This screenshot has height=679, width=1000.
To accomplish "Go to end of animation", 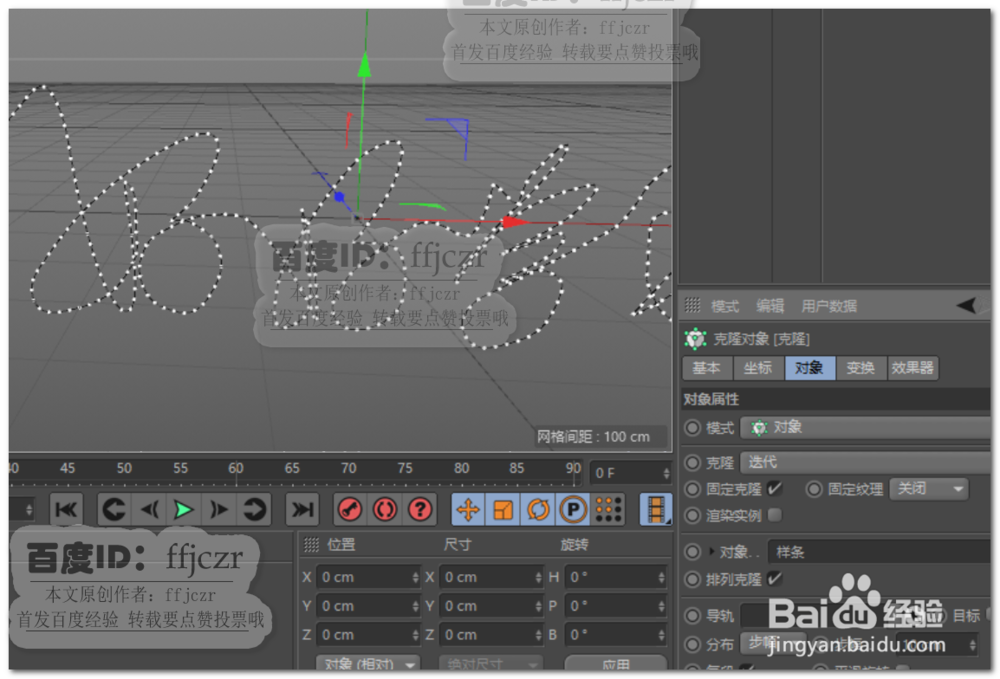I will [x=302, y=509].
